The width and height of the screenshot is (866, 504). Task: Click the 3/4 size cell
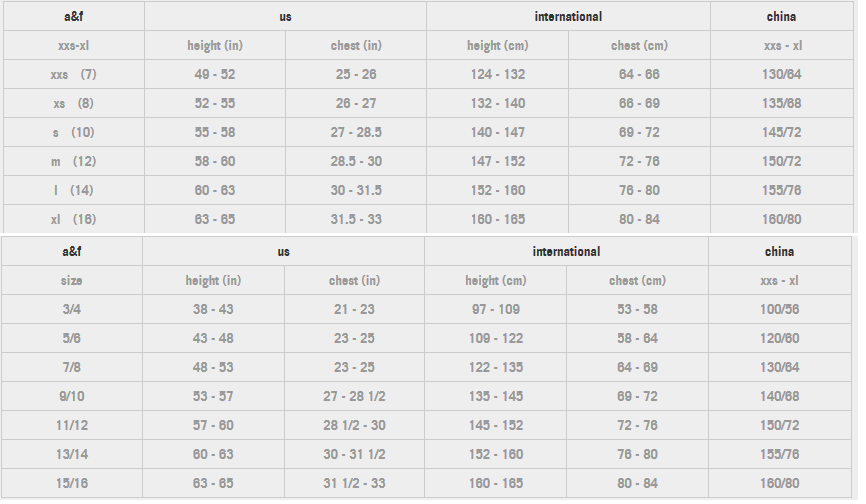71,310
